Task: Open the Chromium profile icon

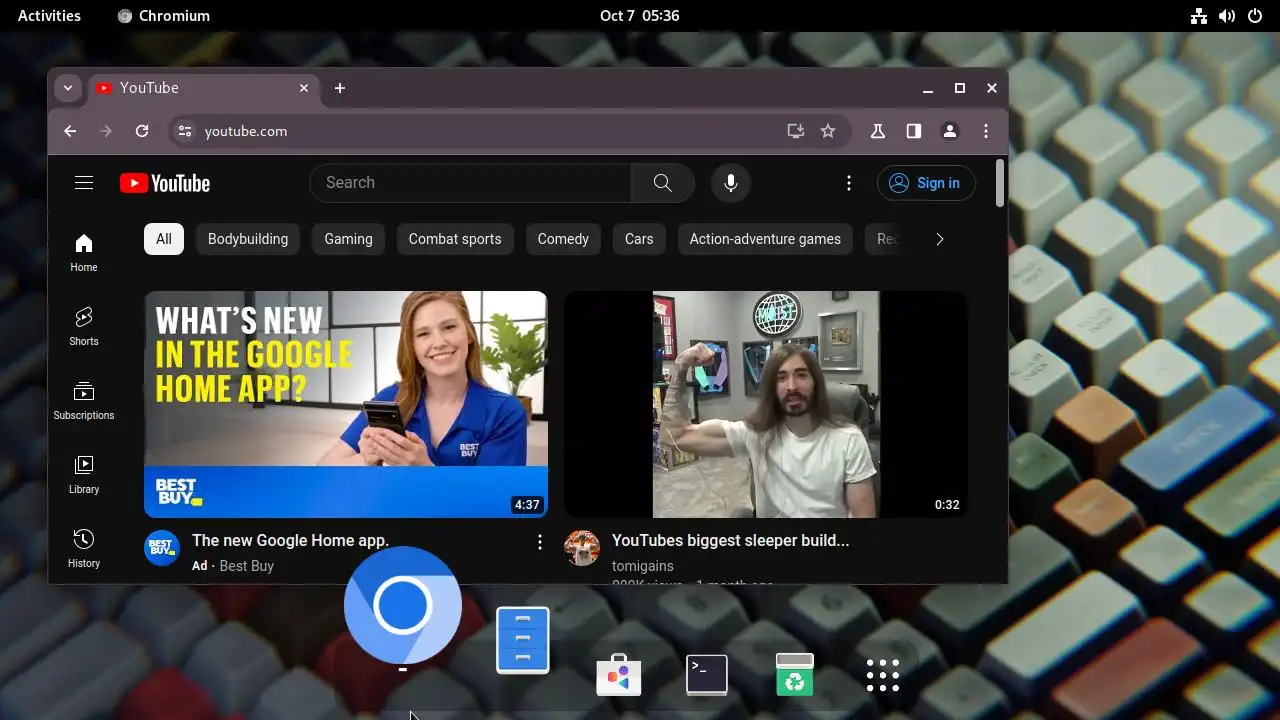Action: (950, 131)
